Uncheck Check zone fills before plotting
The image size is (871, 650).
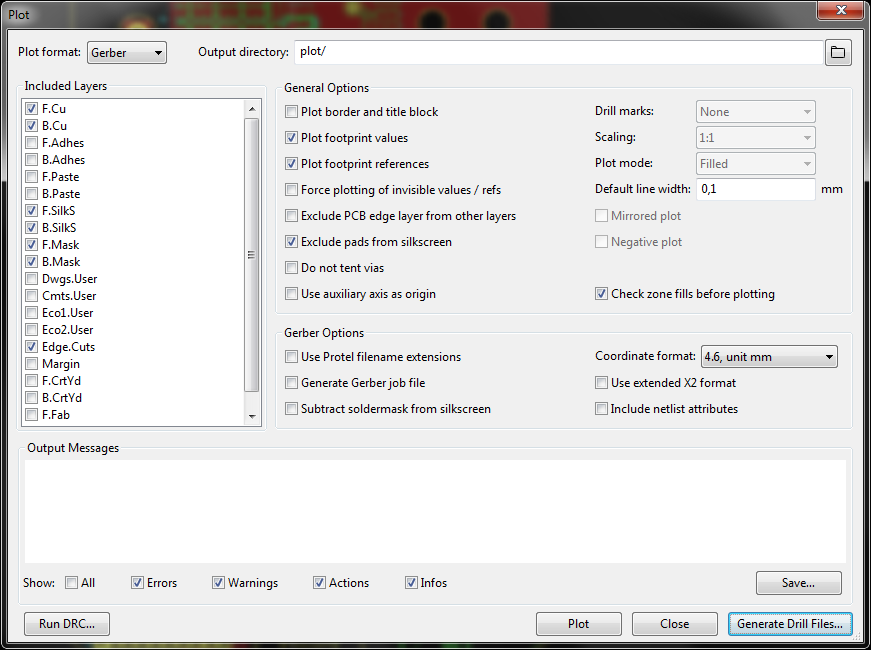click(x=602, y=294)
